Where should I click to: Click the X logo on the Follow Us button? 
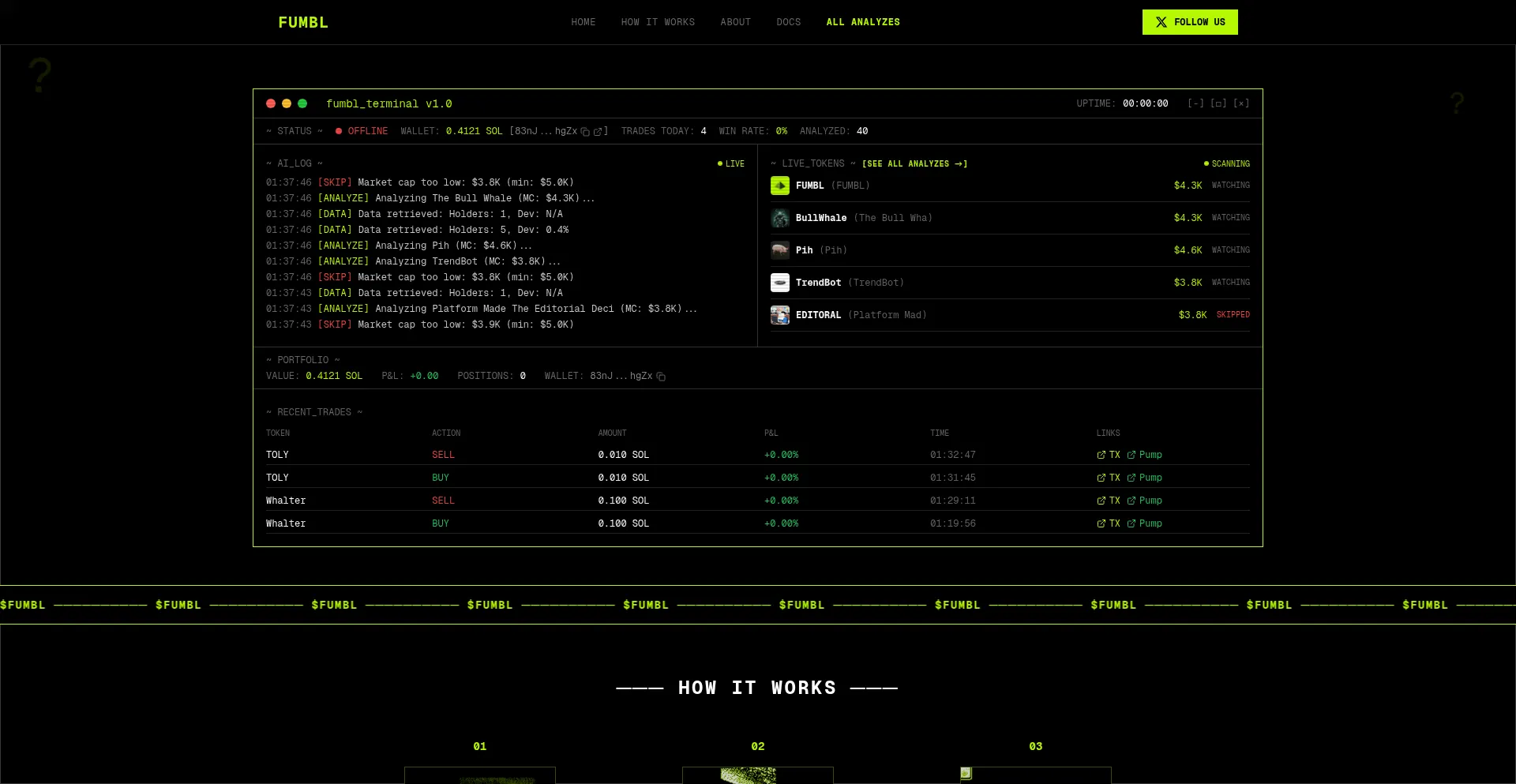tap(1160, 22)
